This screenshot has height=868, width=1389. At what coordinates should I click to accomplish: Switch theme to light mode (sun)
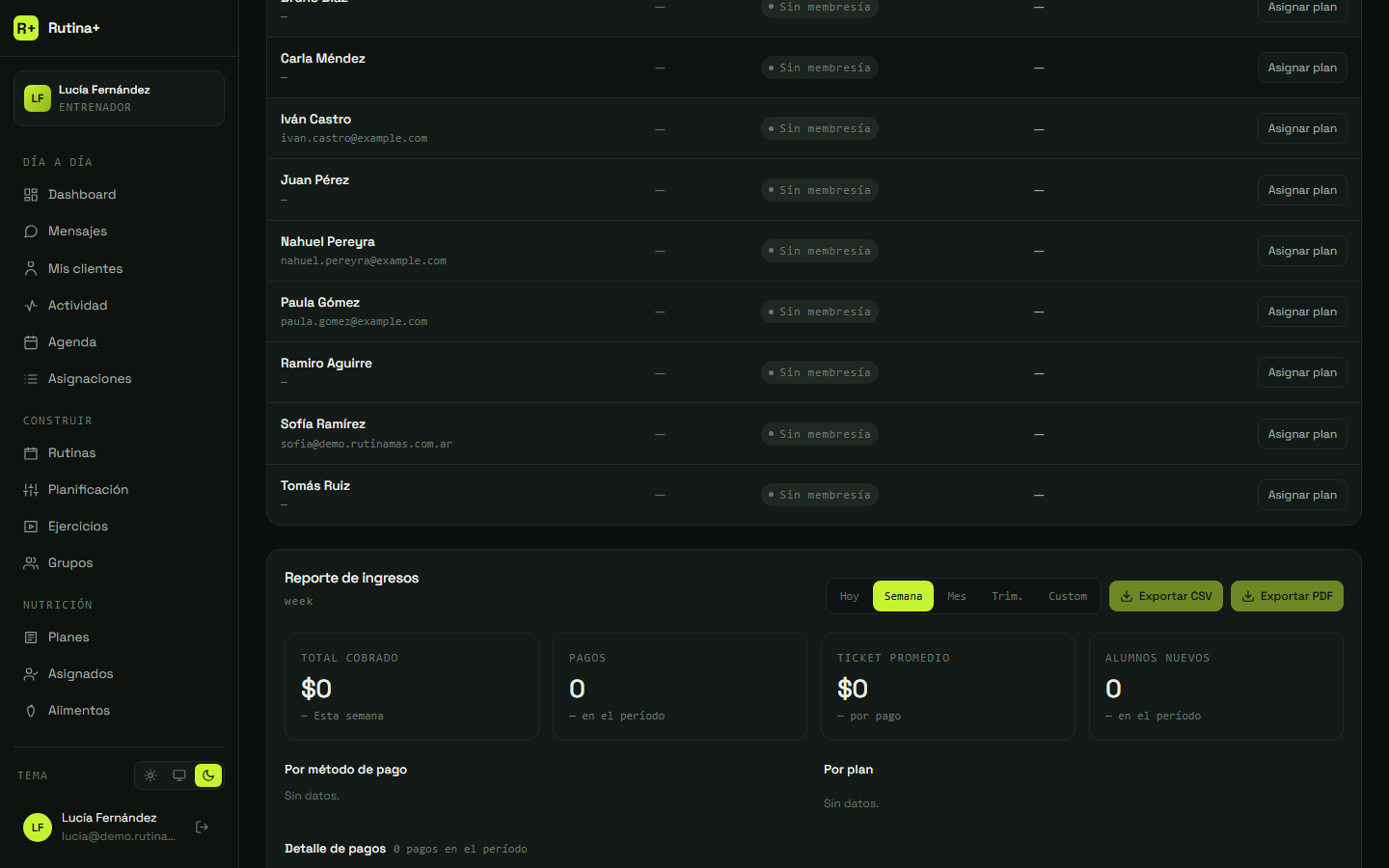tap(150, 775)
